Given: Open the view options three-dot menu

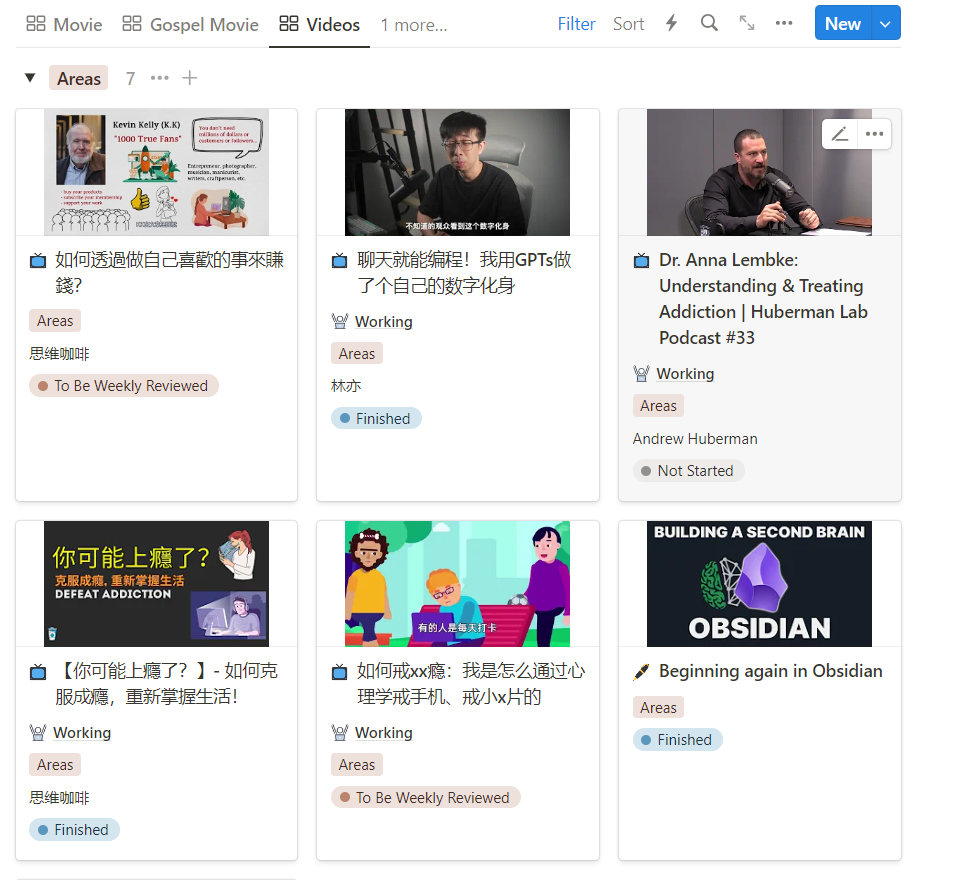Looking at the screenshot, I should pos(784,23).
